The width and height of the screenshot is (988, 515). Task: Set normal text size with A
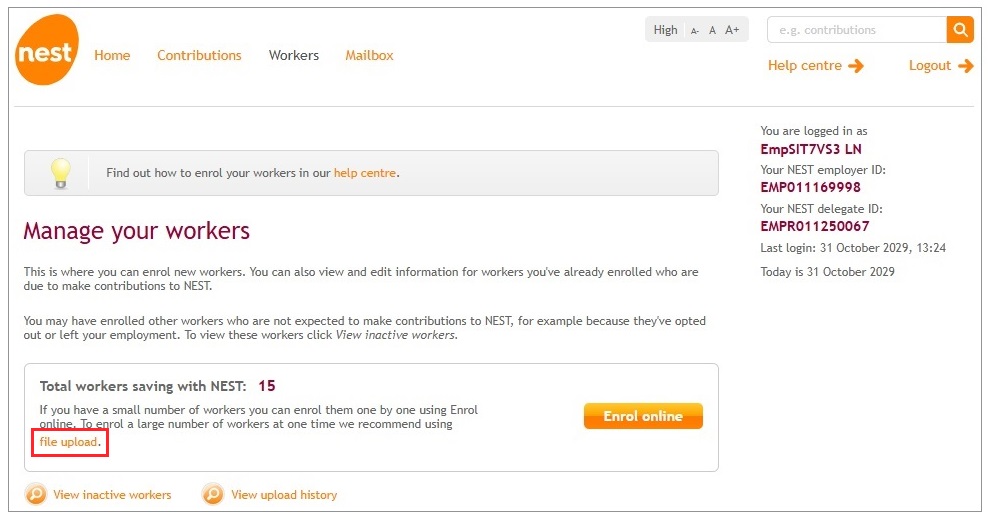click(712, 30)
